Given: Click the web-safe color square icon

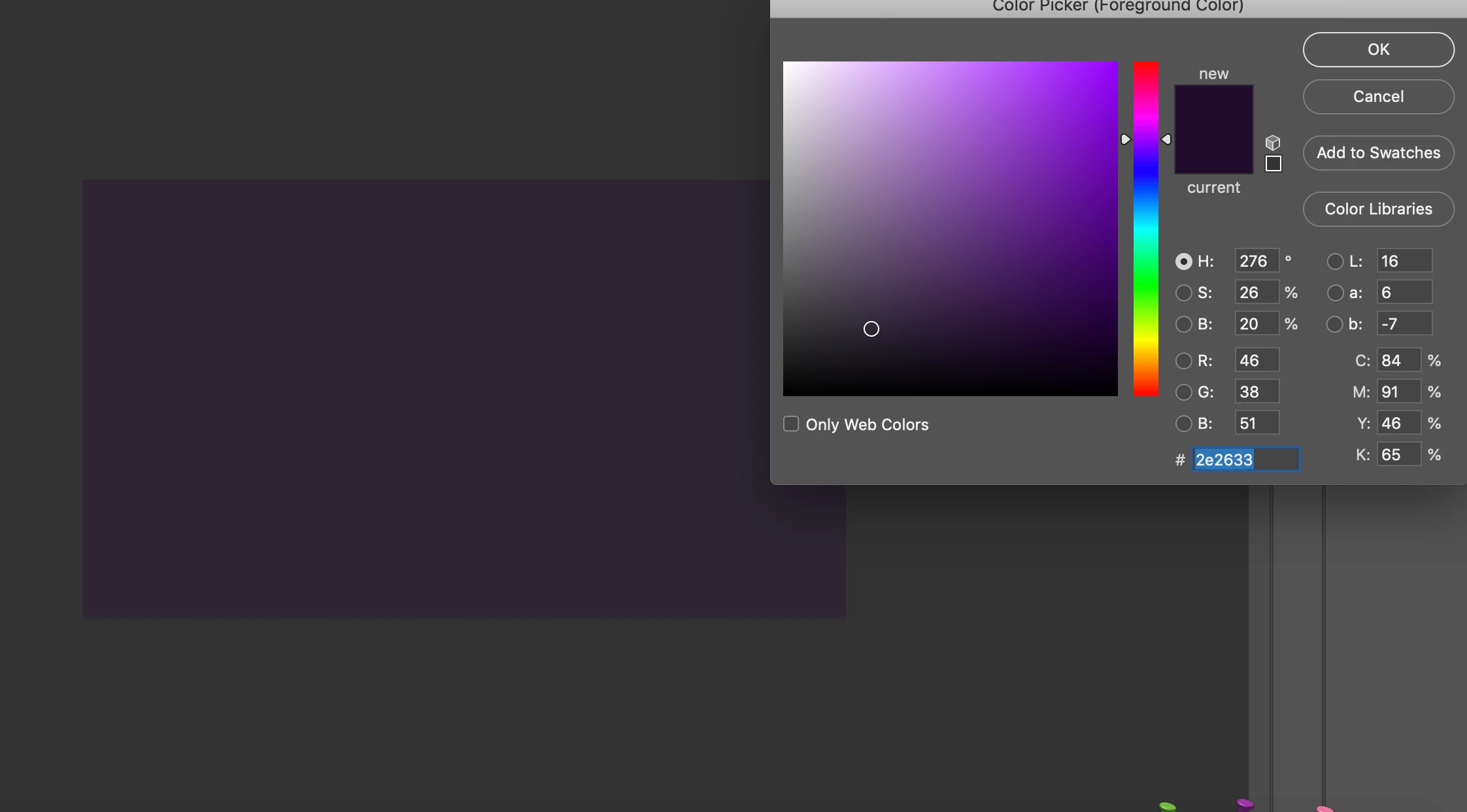Looking at the screenshot, I should tap(1273, 163).
